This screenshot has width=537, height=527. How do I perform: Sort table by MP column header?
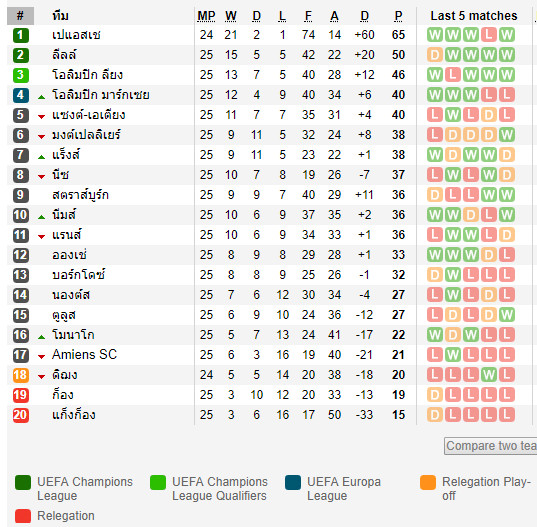(x=206, y=16)
